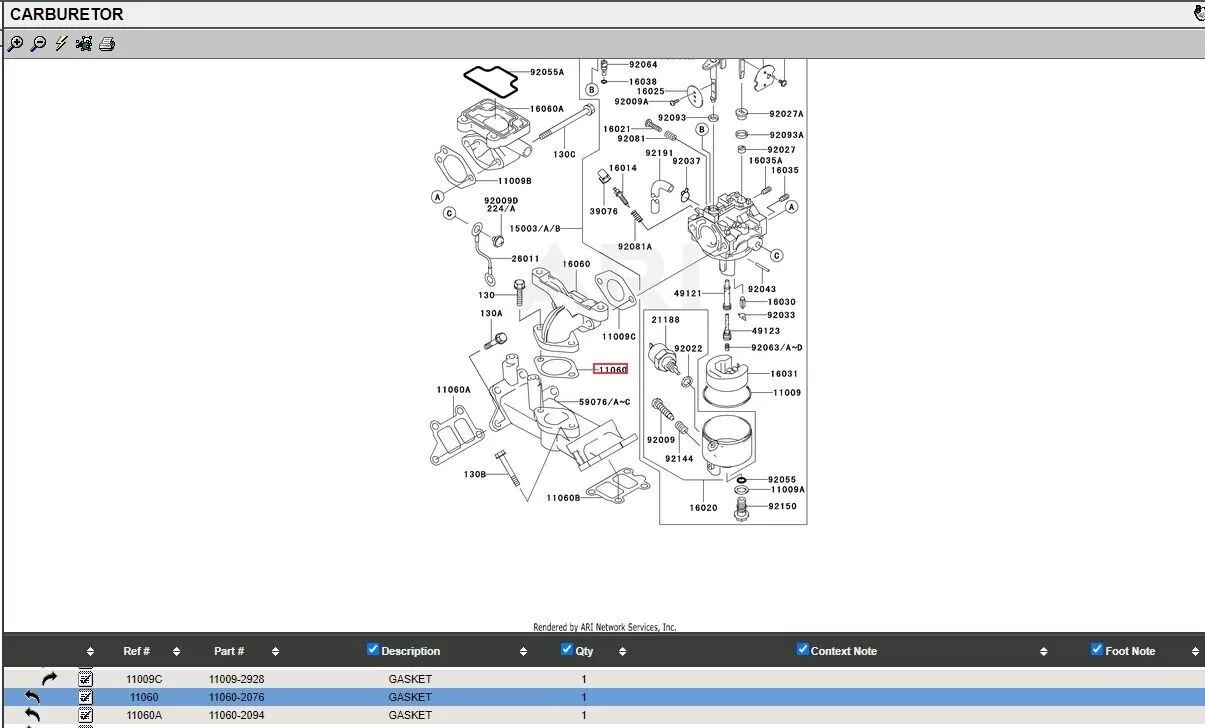
Task: Click sort arrows right of Description column
Action: (x=523, y=652)
